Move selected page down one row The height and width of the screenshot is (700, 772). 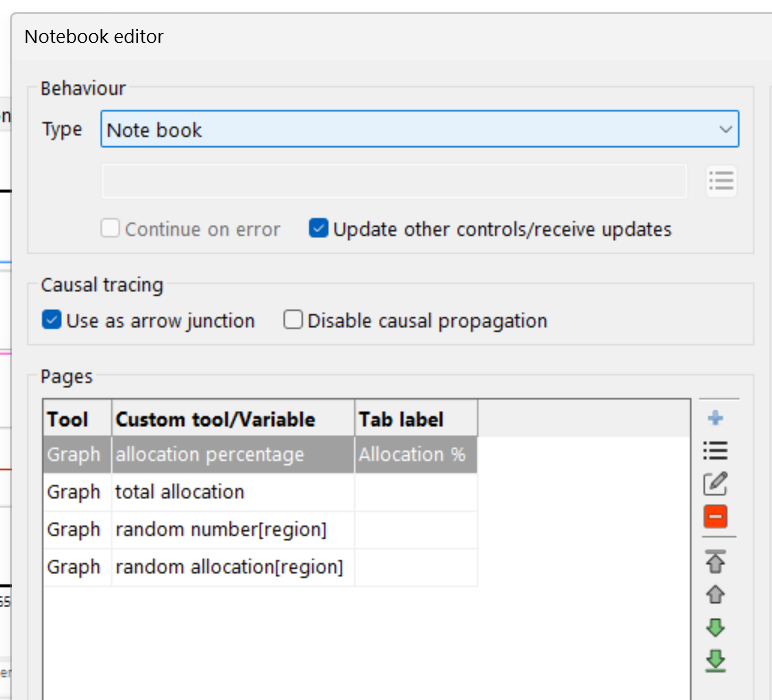pyautogui.click(x=715, y=627)
